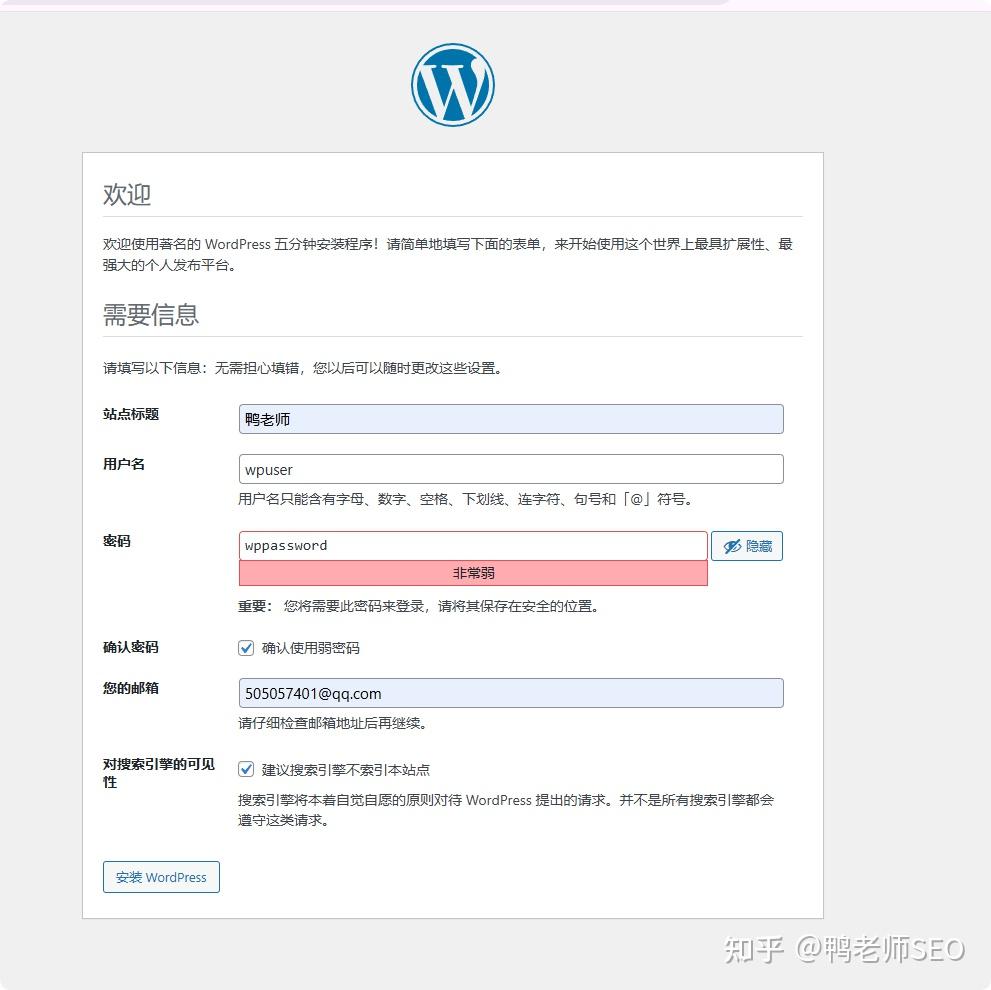Click the 非常弱 password strength indicator
The height and width of the screenshot is (990, 991).
pos(472,572)
